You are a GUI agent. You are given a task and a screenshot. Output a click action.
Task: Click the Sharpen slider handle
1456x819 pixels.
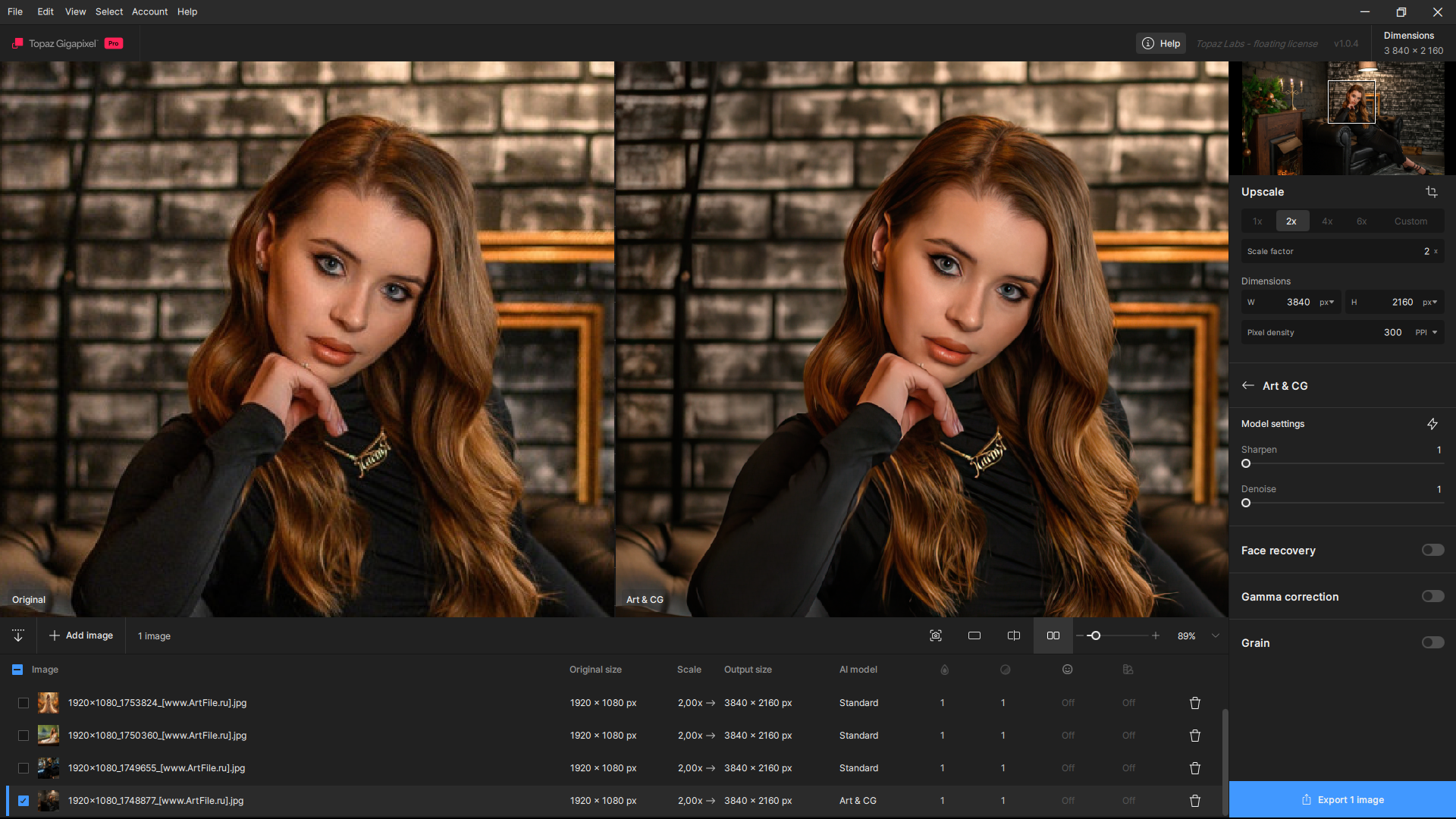(1245, 463)
